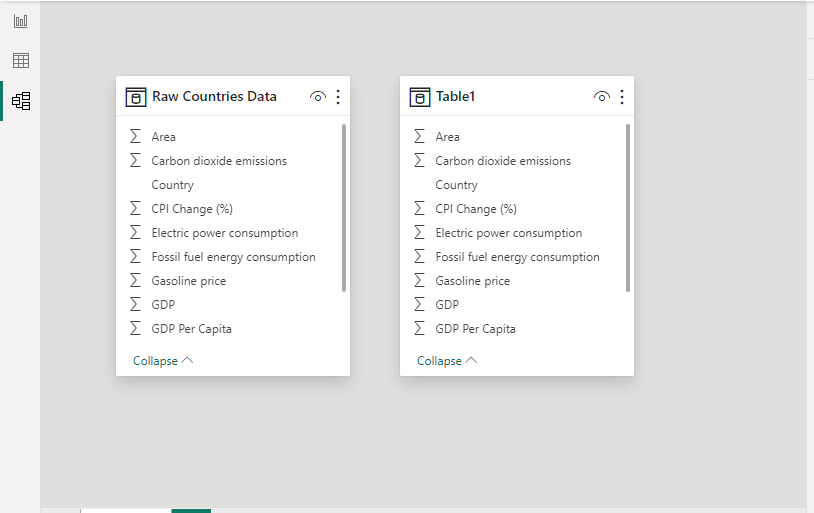Select Gasoline price in Raw Countries Data

pyautogui.click(x=188, y=281)
